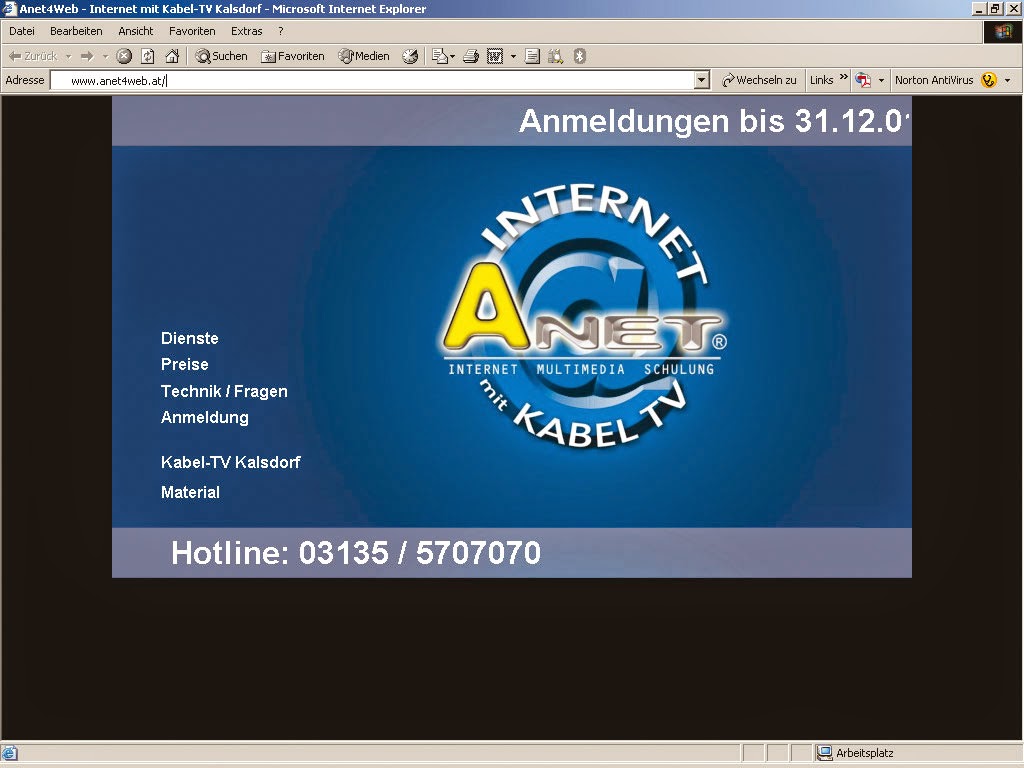
Task: Minimize the Internet Explorer window
Action: tap(979, 8)
